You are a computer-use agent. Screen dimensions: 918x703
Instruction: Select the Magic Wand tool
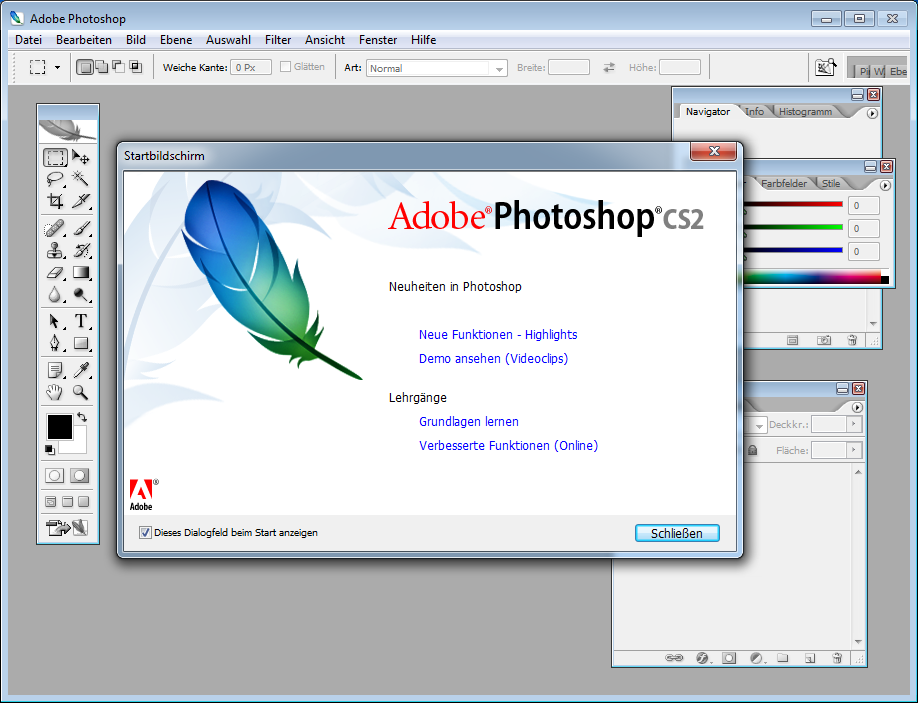81,179
